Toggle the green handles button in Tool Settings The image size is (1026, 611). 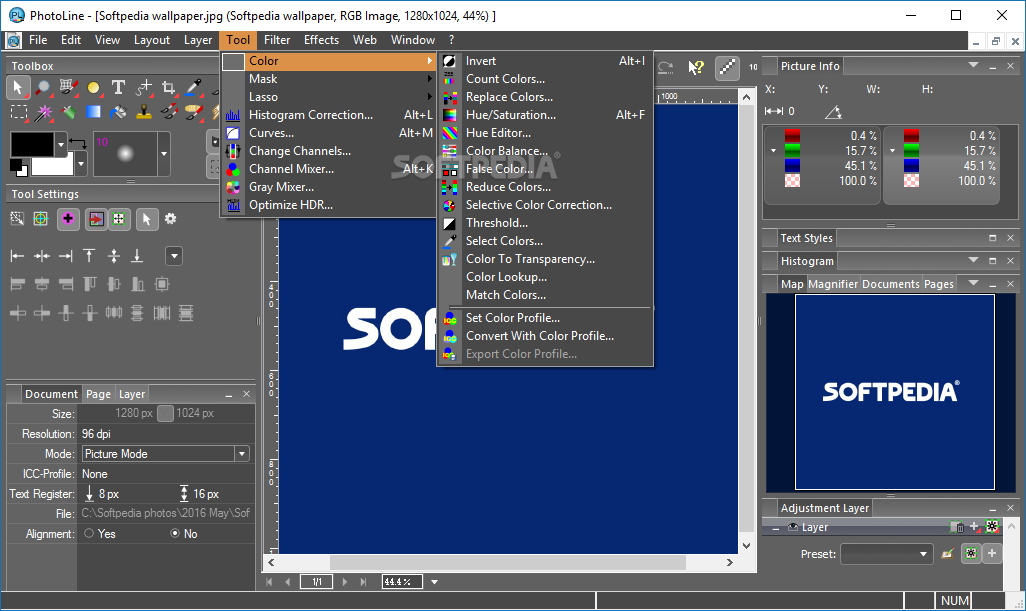[118, 219]
